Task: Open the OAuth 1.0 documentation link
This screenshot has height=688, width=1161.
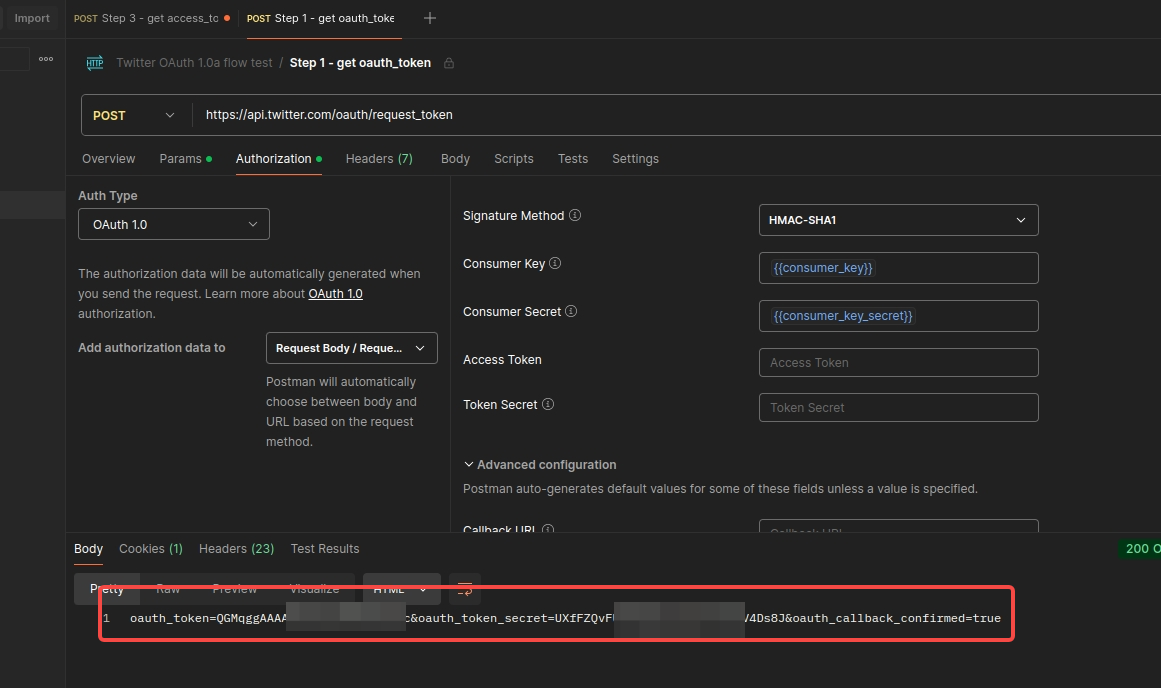Action: click(x=335, y=294)
